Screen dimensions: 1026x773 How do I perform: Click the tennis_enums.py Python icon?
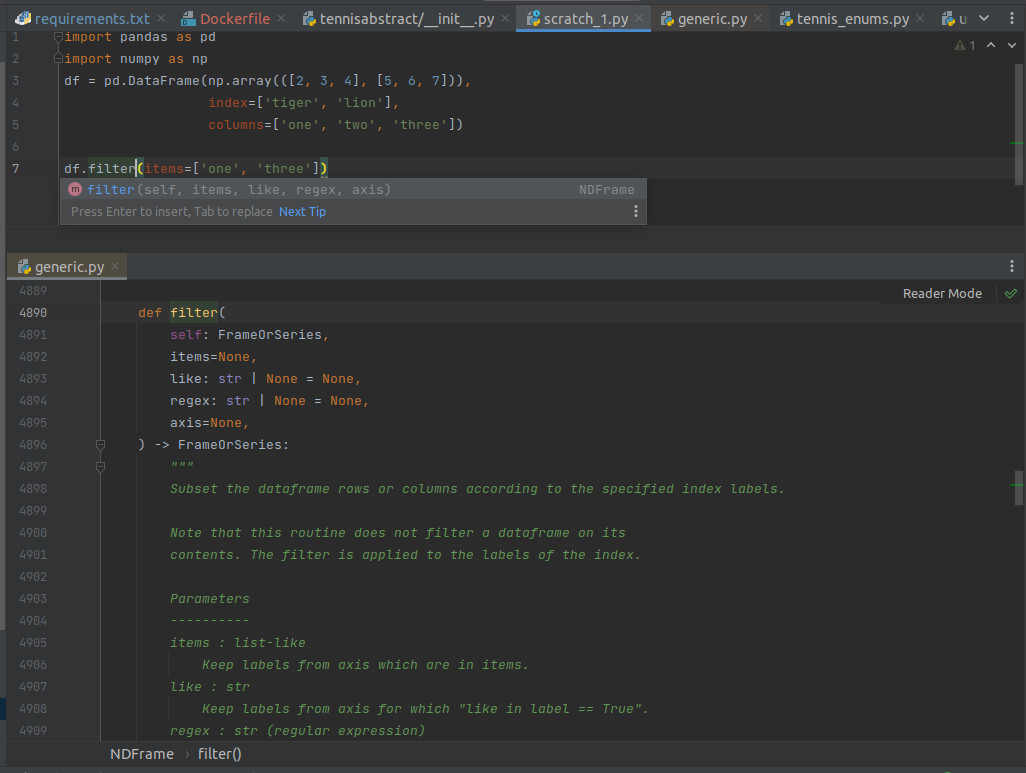click(787, 18)
